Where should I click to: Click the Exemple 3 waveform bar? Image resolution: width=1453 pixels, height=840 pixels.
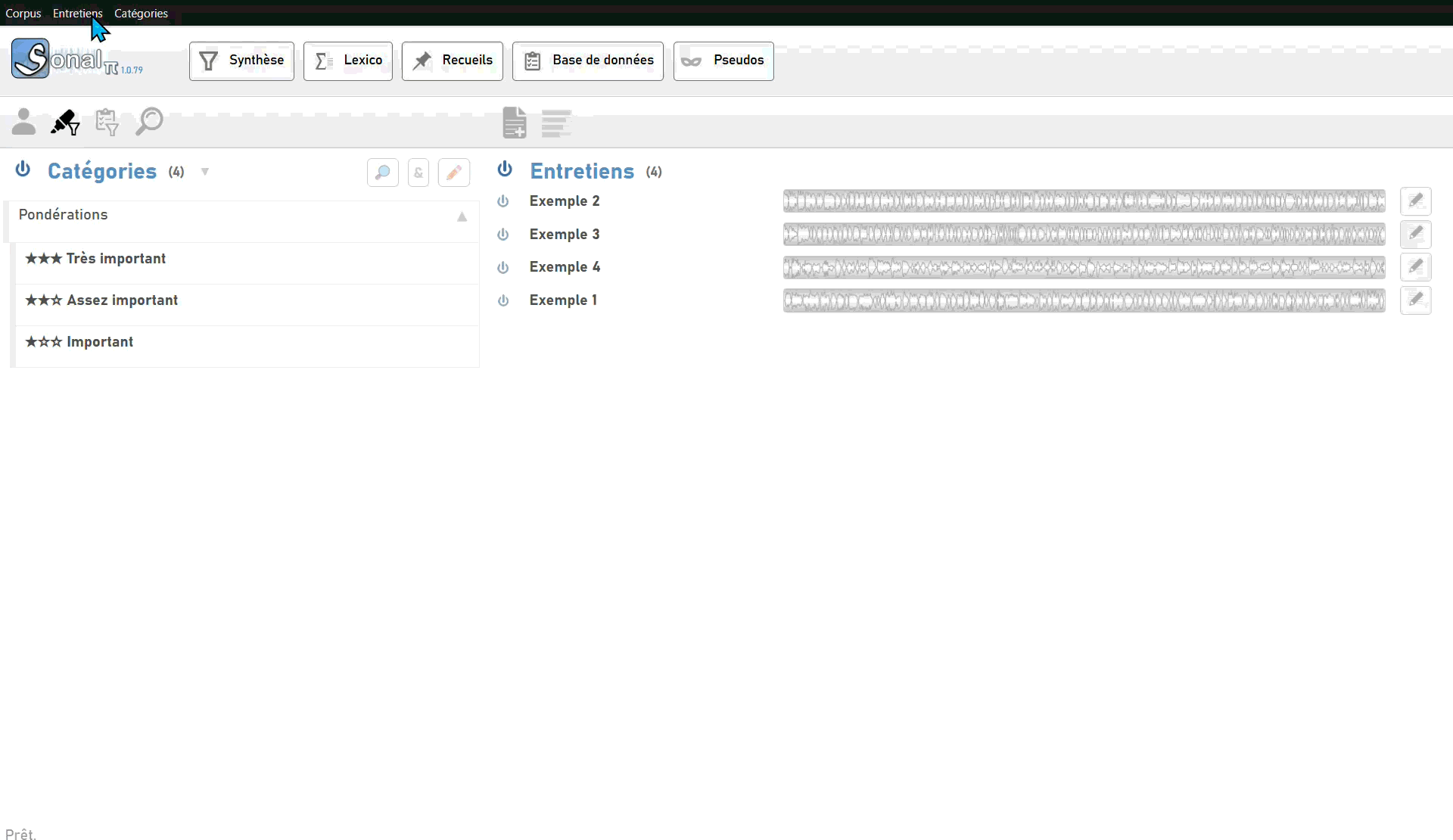click(1084, 235)
